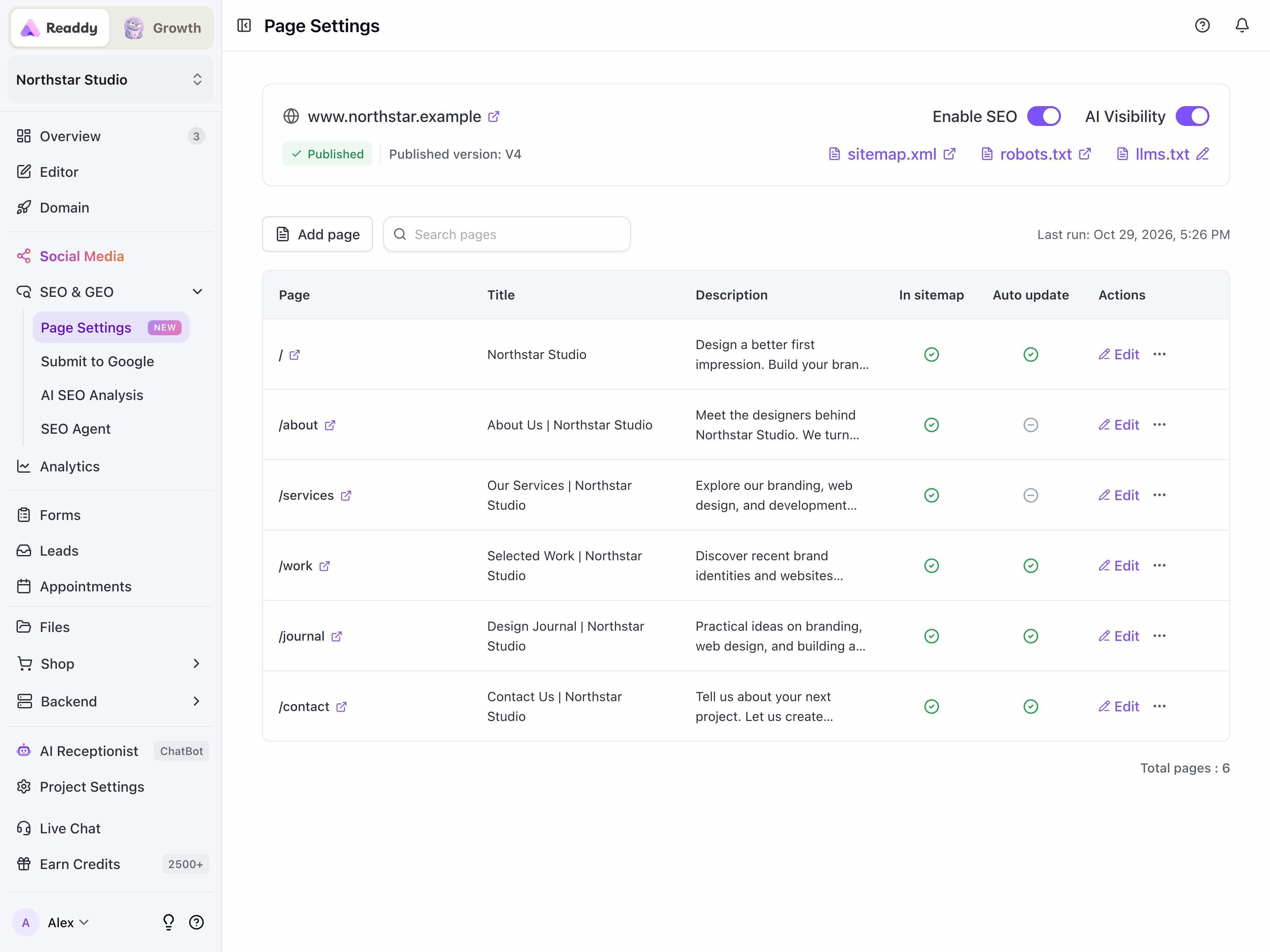Toggle Enable SEO switch
Screen dimensions: 1270x952
1044,116
